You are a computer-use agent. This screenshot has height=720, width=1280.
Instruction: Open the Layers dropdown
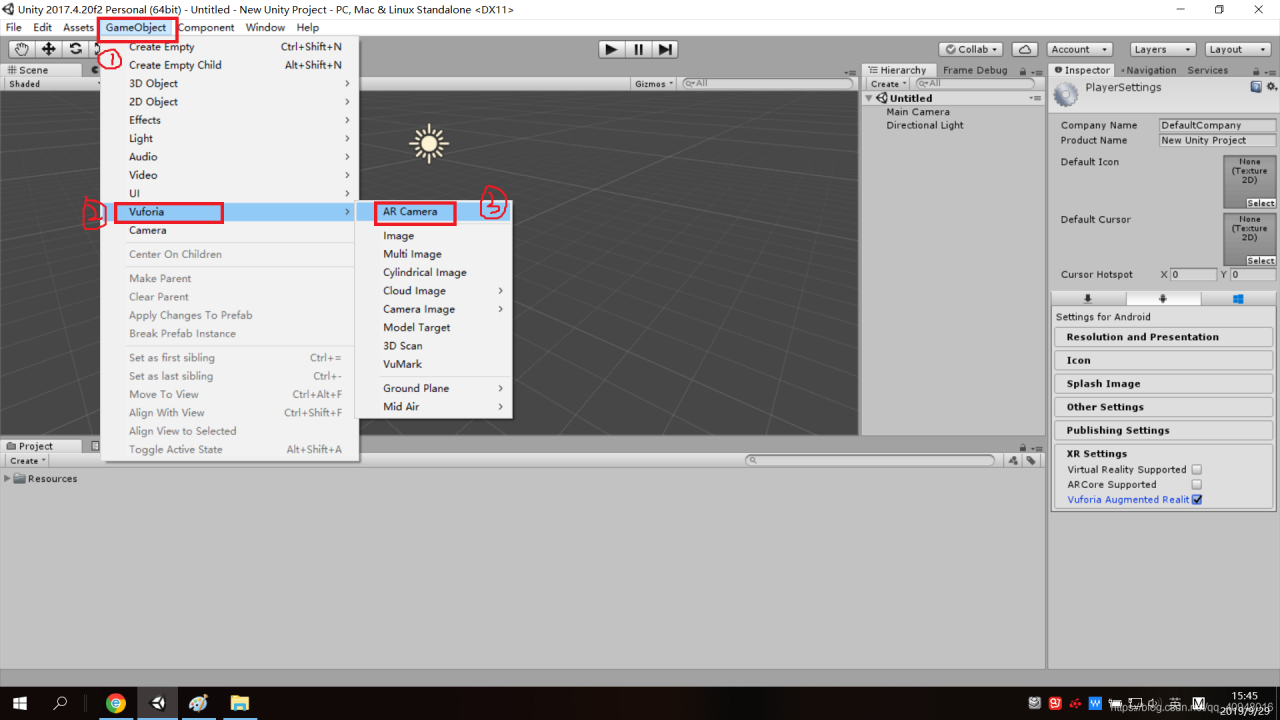point(1162,49)
